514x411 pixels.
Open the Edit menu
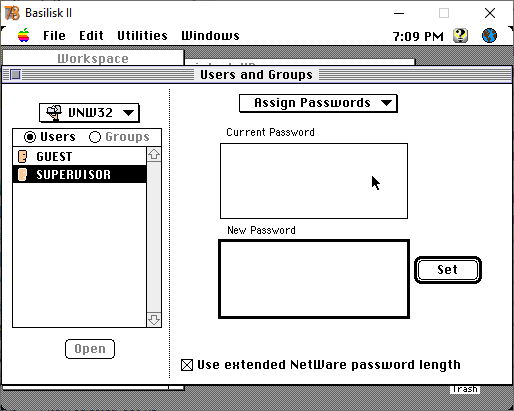(91, 36)
